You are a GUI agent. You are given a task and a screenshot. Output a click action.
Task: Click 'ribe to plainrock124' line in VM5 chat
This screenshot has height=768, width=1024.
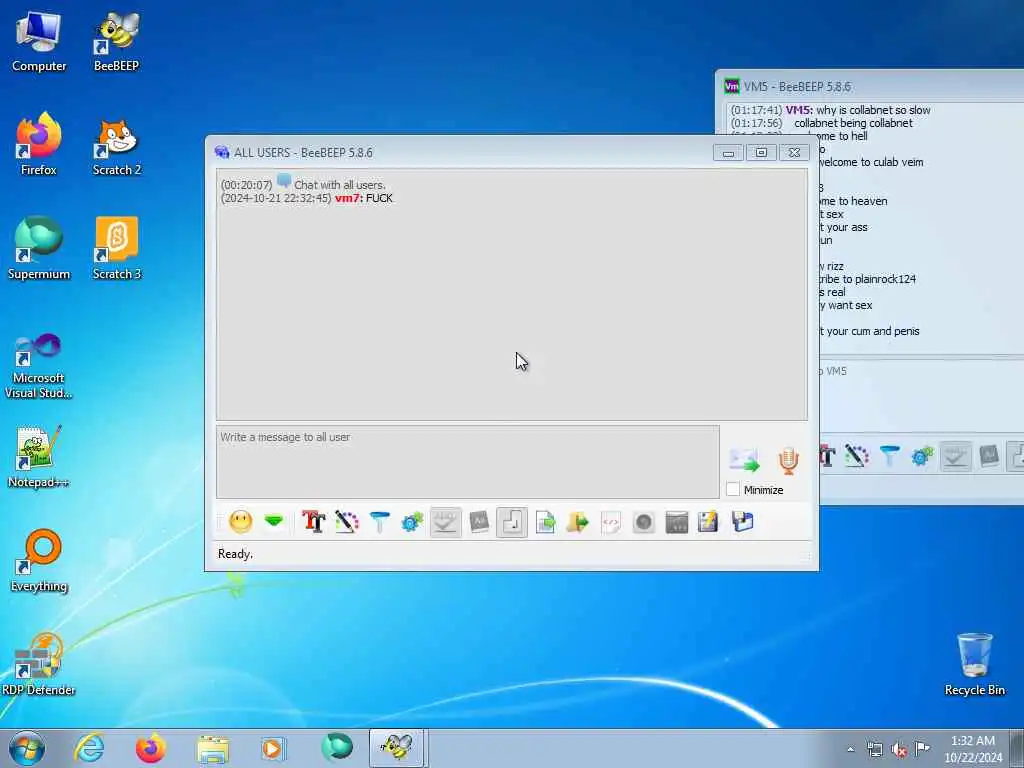[867, 279]
